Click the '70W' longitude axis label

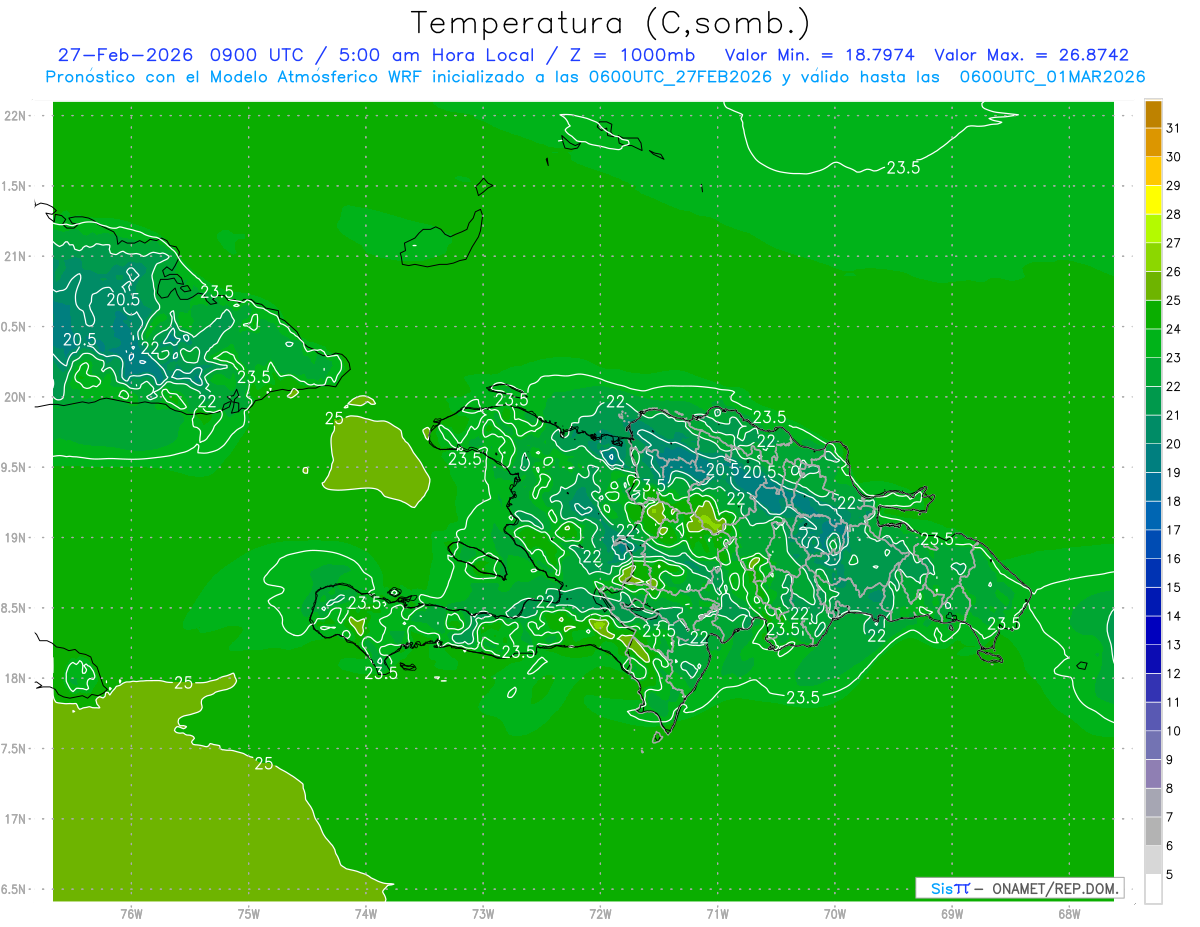834,914
